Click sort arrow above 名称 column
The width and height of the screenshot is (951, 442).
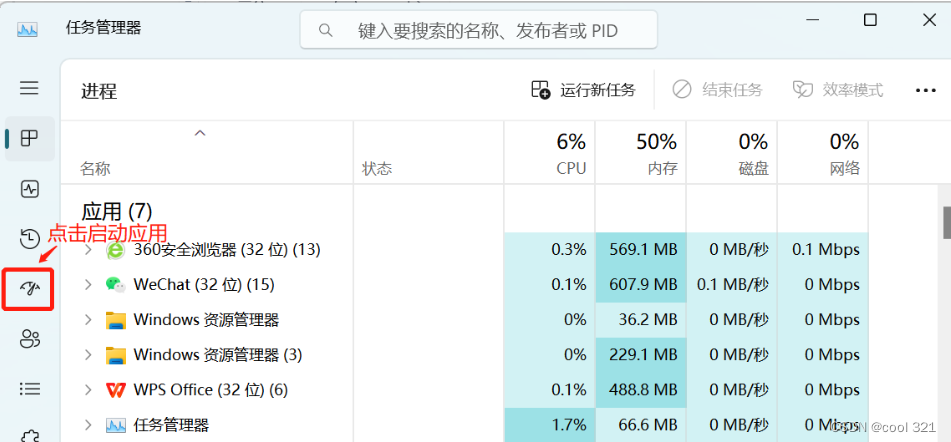coord(200,133)
